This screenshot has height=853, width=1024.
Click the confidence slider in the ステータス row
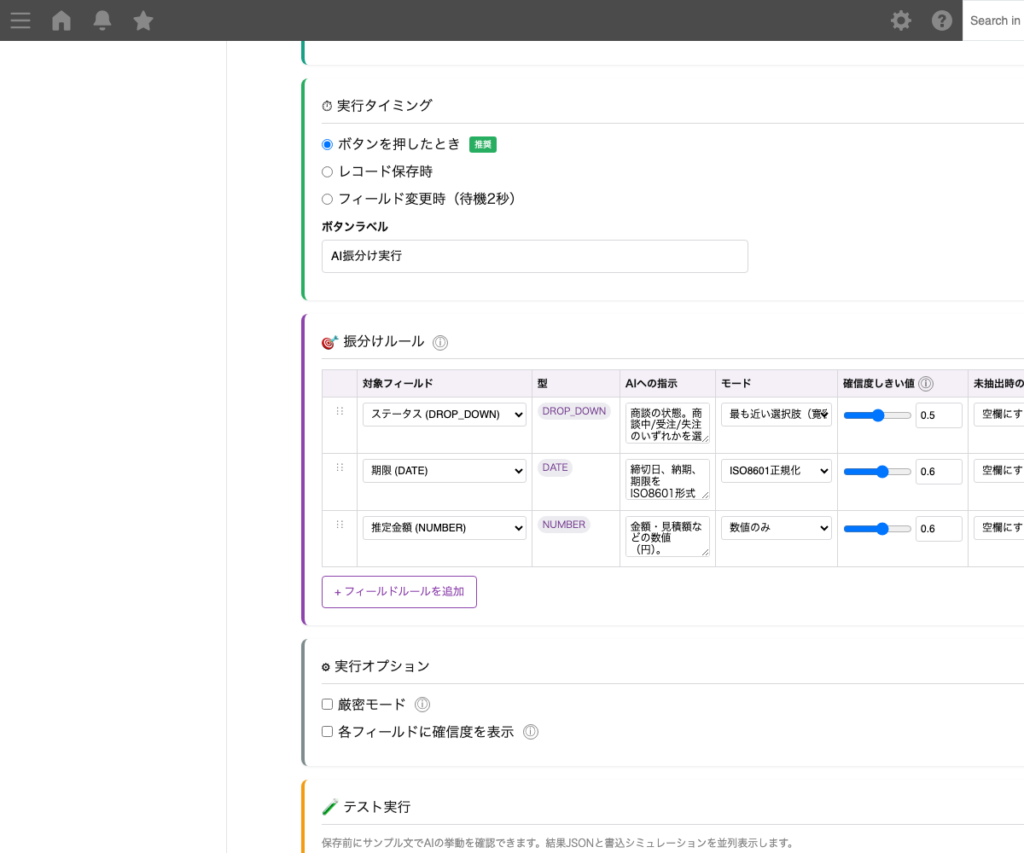tap(877, 414)
